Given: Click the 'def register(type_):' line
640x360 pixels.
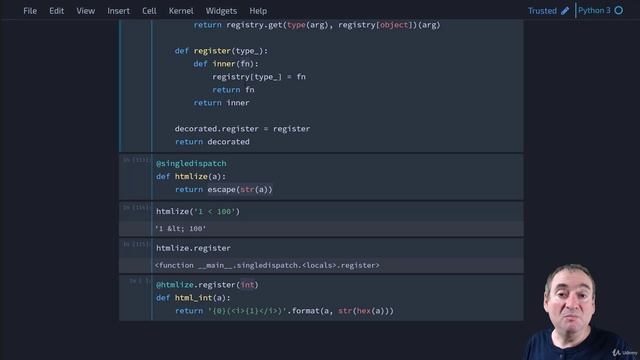Looking at the screenshot, I should 221,51.
